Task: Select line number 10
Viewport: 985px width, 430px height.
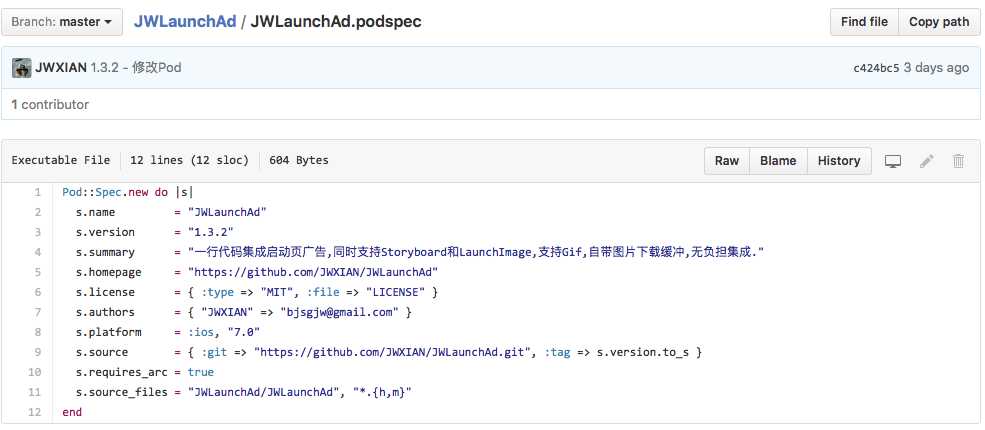Action: [35, 372]
